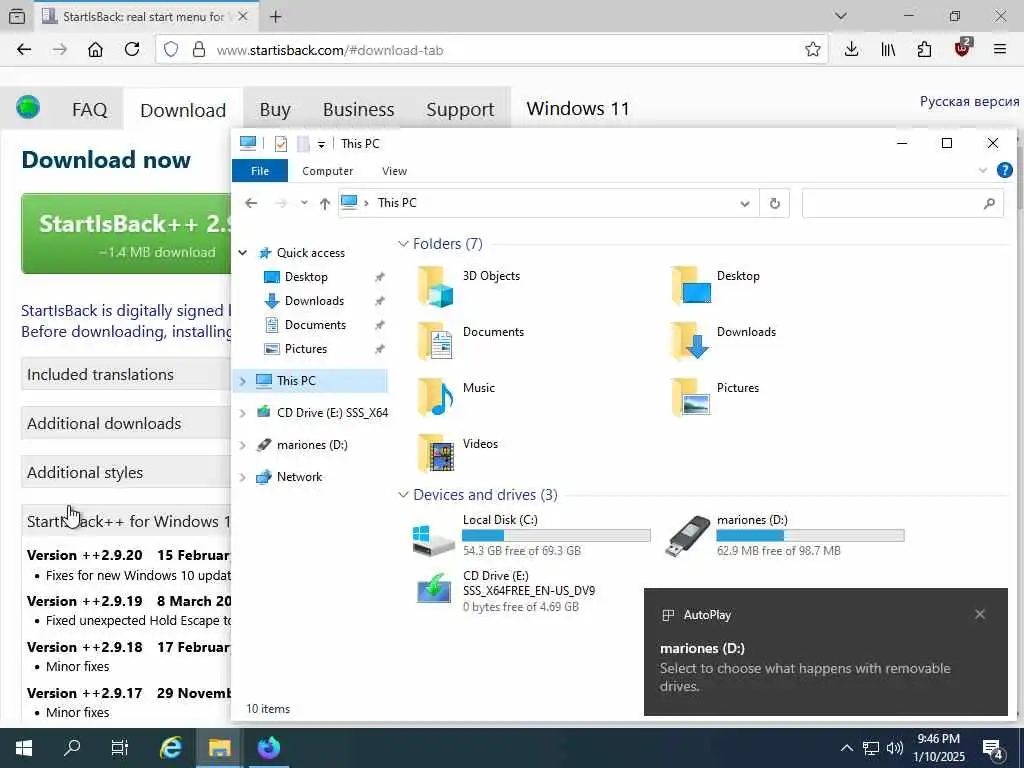This screenshot has height=768, width=1024.
Task: Expand Network tree node
Action: pyautogui.click(x=242, y=477)
